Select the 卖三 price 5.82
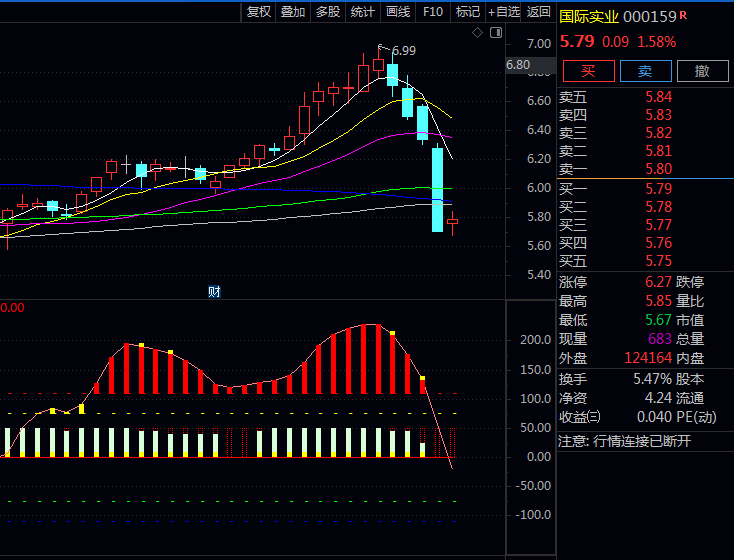Viewport: 734px width, 560px height. (x=659, y=133)
